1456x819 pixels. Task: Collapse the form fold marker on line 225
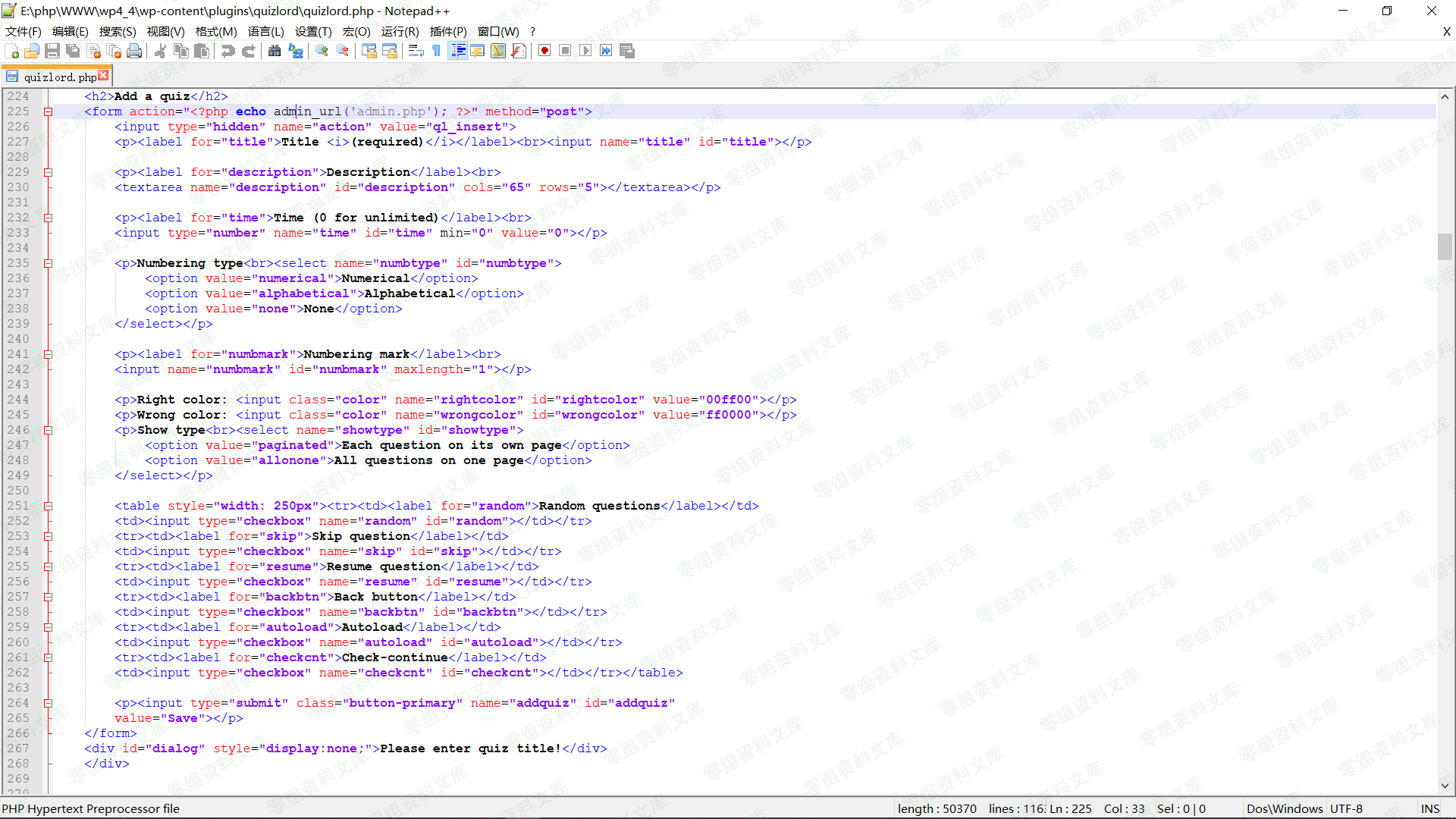point(48,111)
